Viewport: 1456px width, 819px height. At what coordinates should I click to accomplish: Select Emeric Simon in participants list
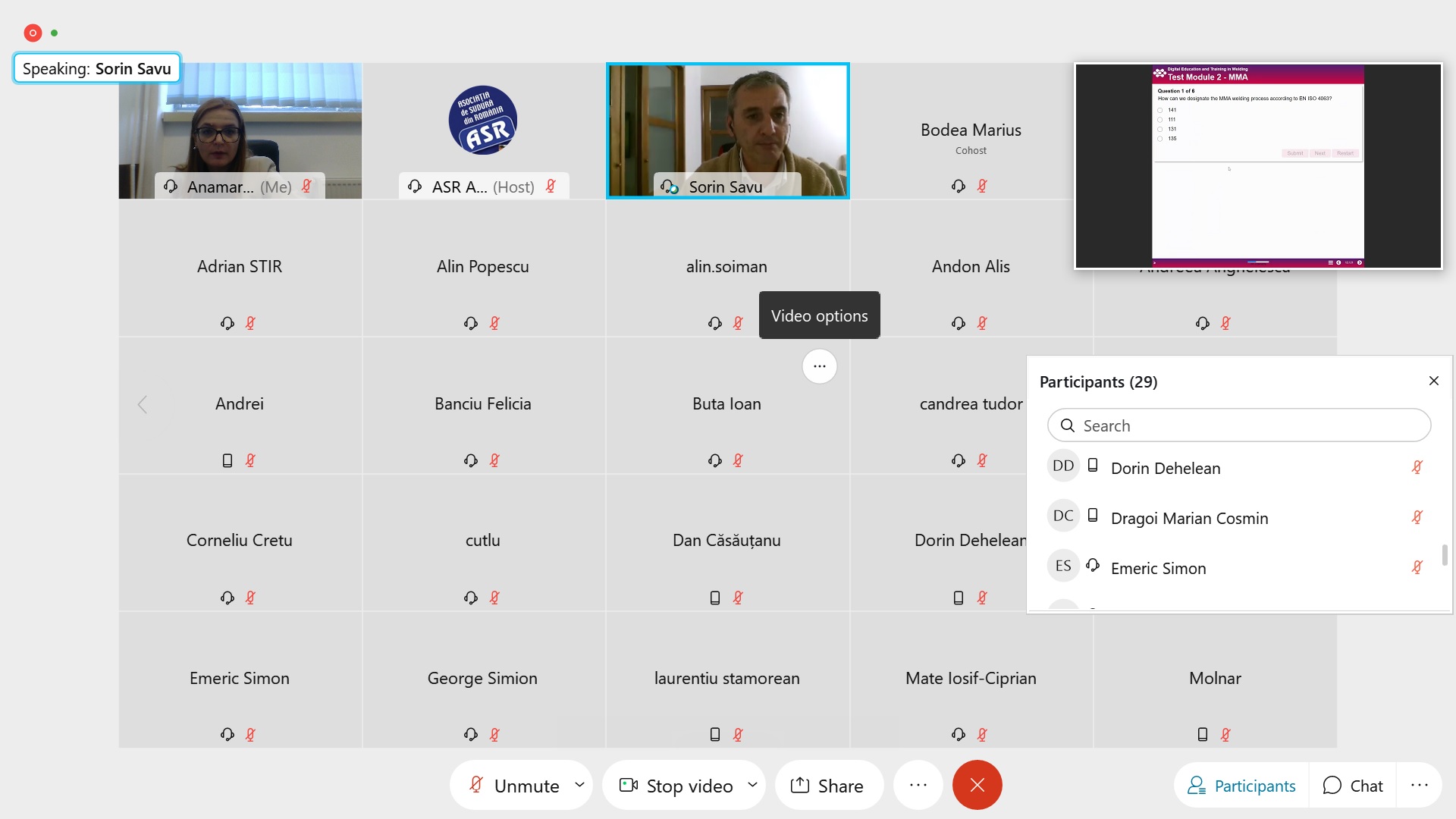pyautogui.click(x=1158, y=568)
